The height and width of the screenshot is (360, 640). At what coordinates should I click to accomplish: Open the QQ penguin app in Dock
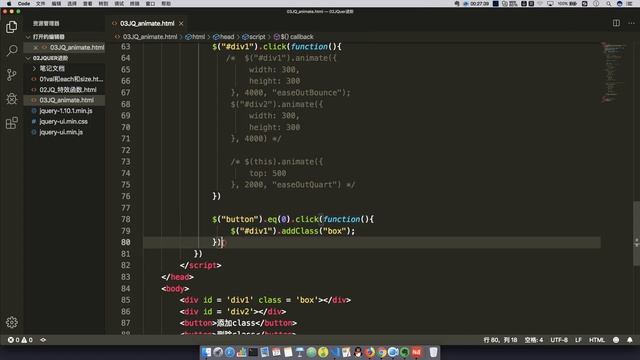click(358, 352)
